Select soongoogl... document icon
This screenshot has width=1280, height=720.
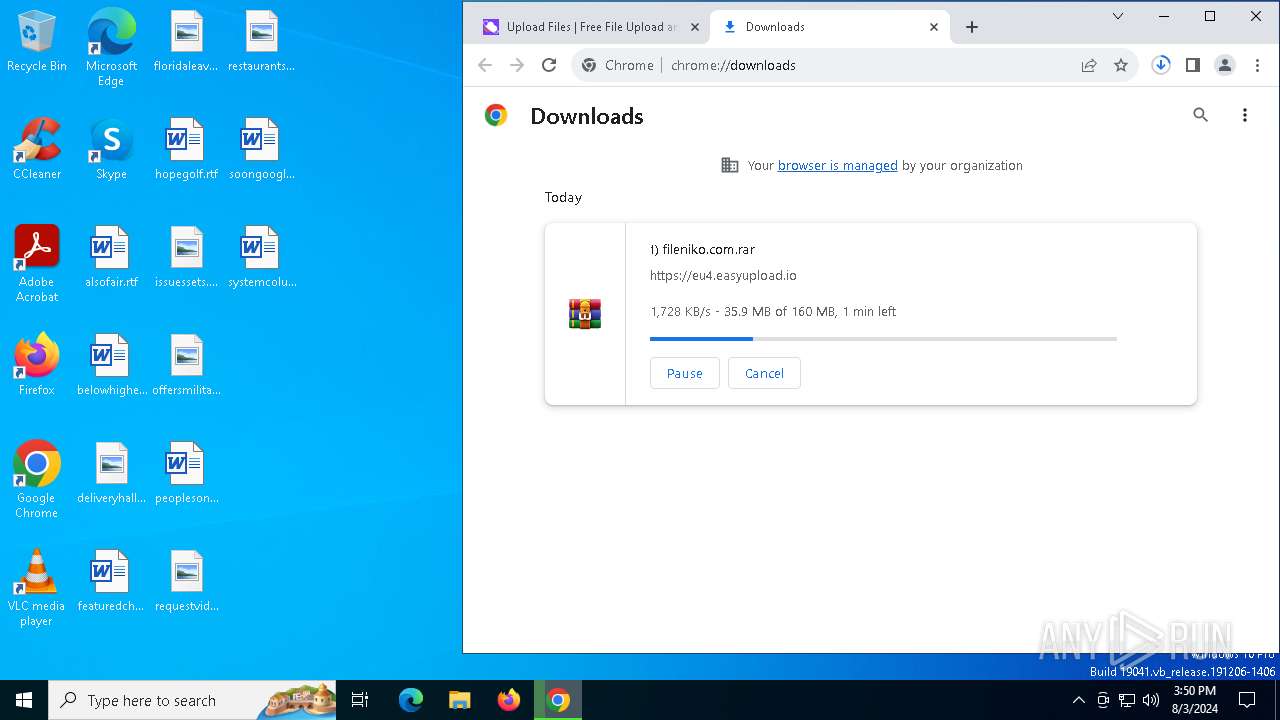click(261, 149)
